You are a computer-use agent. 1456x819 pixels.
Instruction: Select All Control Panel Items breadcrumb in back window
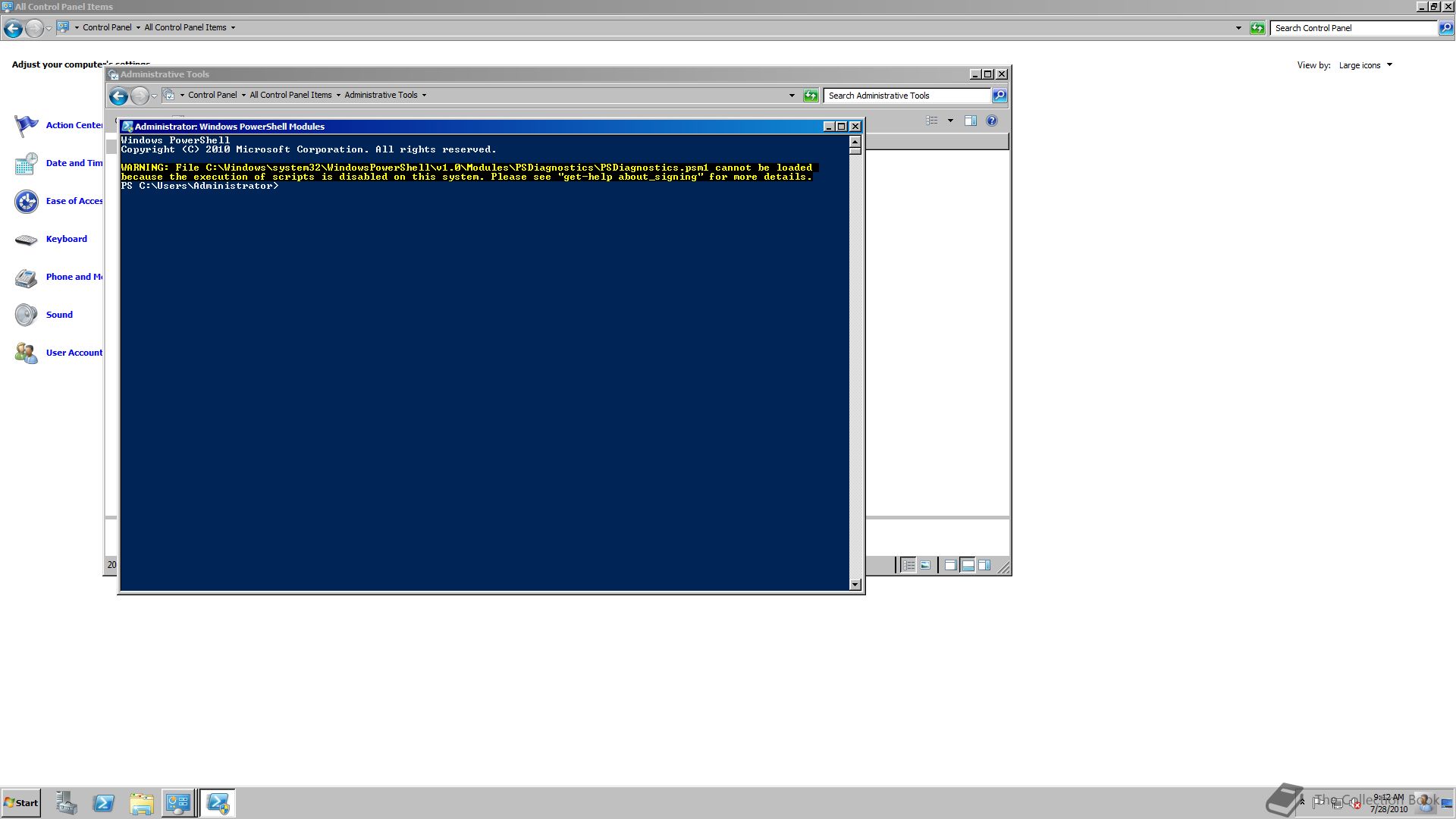coord(185,28)
